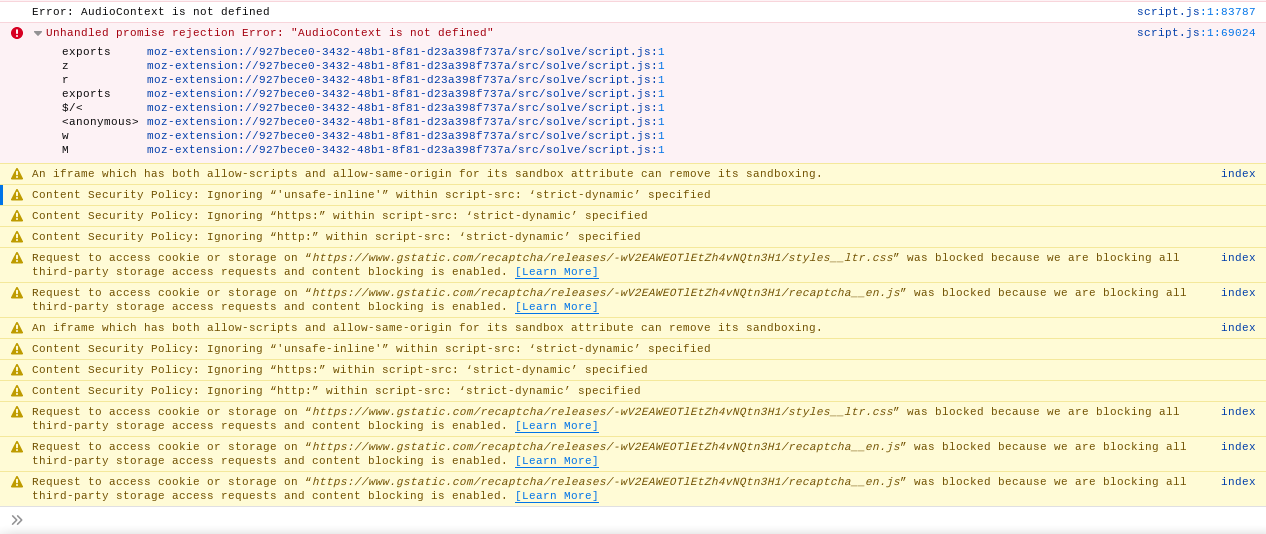Screen dimensions: 1266x534
Task: Open the index link of the first recaptcha__en.js warning
Action: point(1238,293)
